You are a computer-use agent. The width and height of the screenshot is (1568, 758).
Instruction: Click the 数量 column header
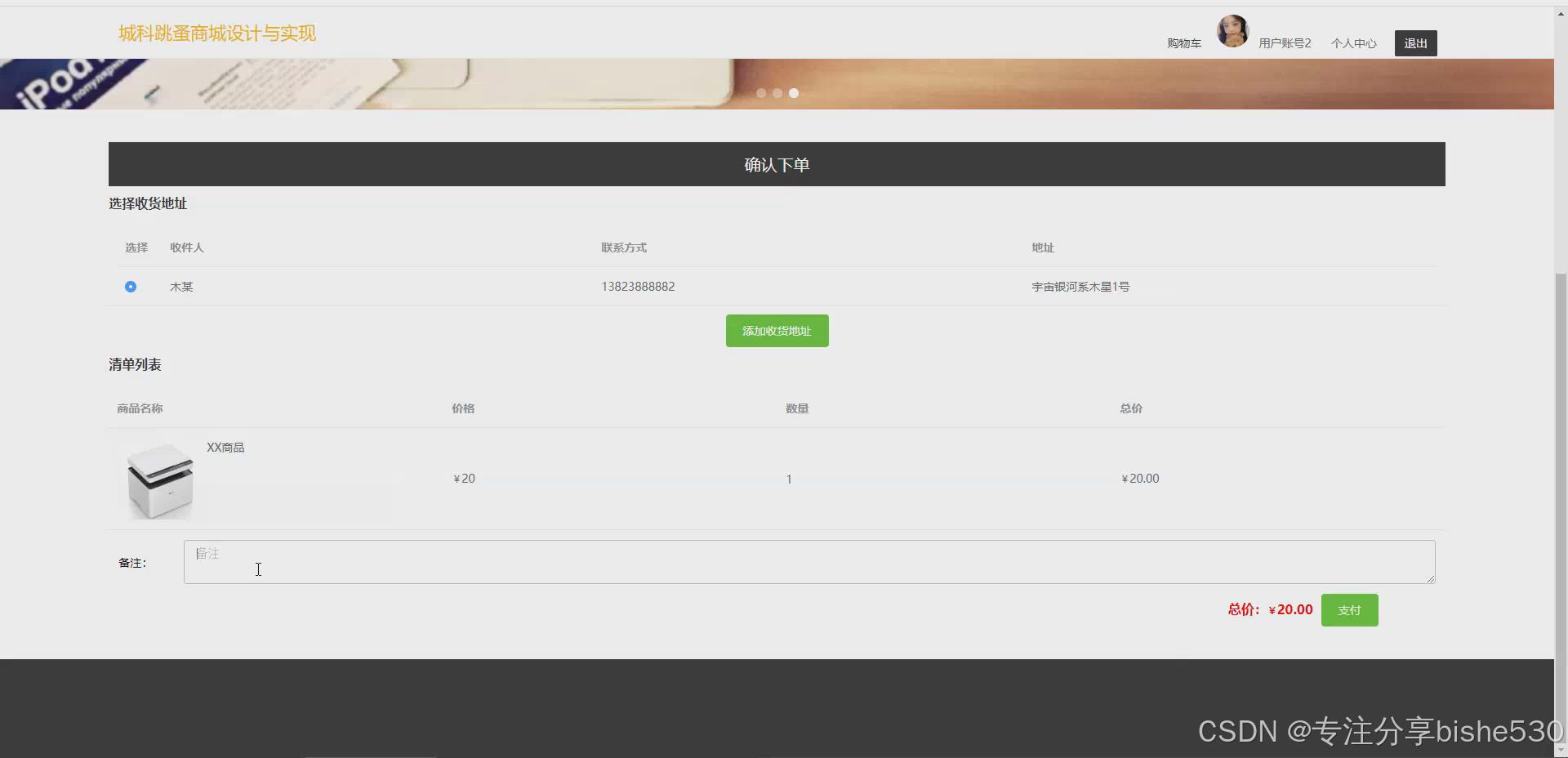[x=797, y=408]
